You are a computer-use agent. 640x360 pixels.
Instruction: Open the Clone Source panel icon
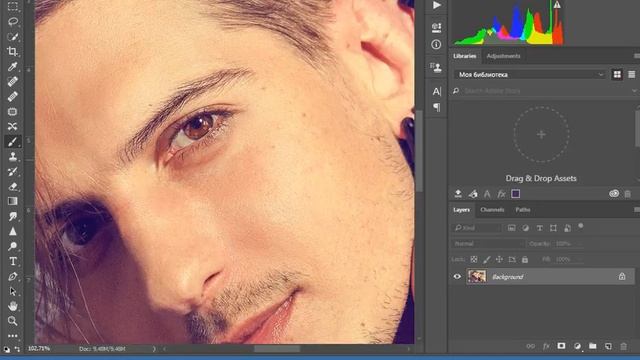coord(436,67)
